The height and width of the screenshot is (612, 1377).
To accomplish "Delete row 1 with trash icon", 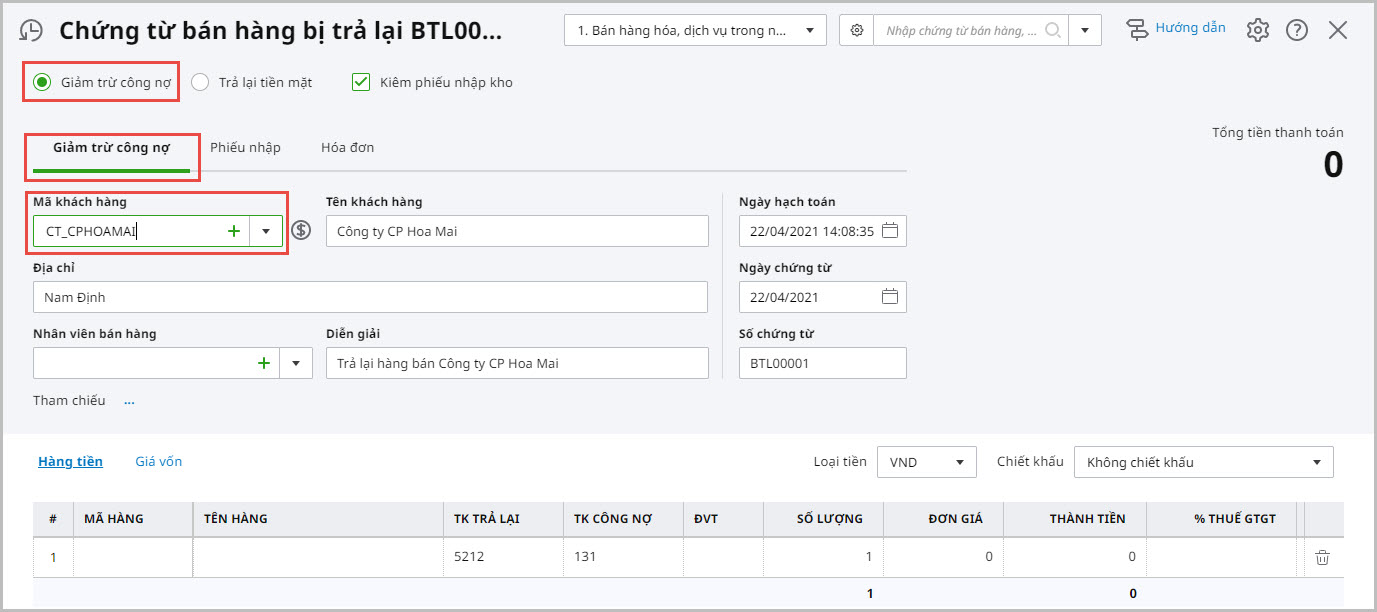I will click(x=1322, y=557).
